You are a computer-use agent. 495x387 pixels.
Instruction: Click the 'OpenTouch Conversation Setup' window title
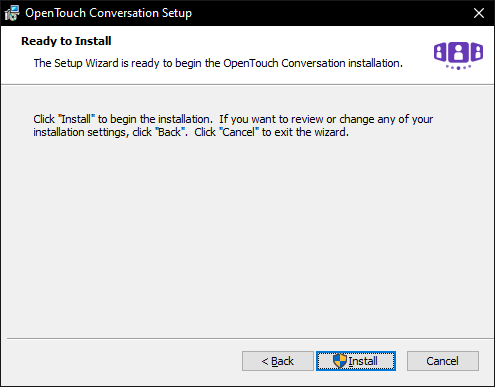108,13
